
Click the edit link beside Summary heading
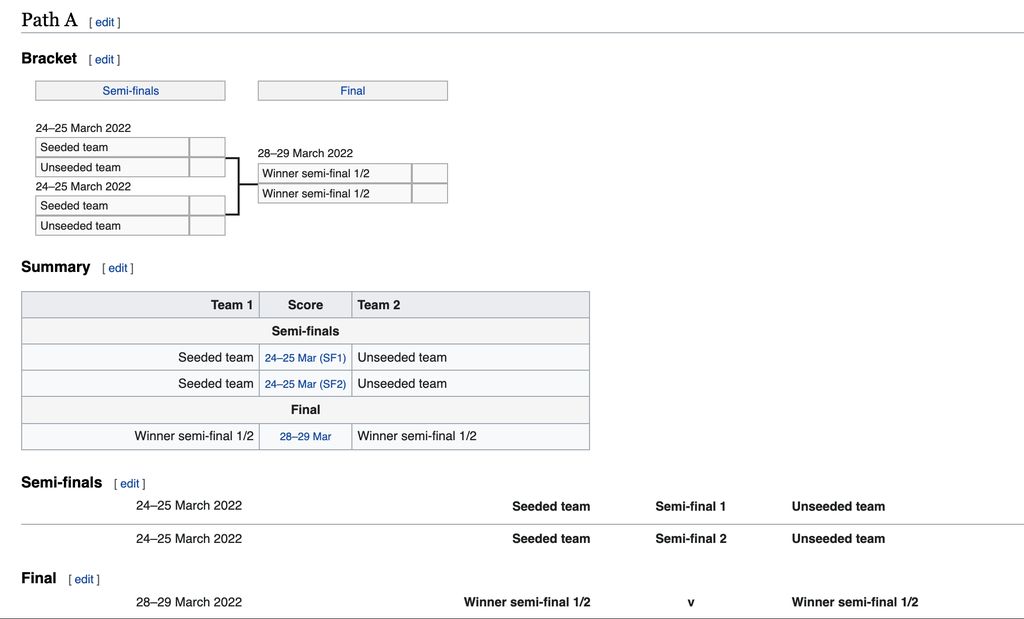pos(118,268)
